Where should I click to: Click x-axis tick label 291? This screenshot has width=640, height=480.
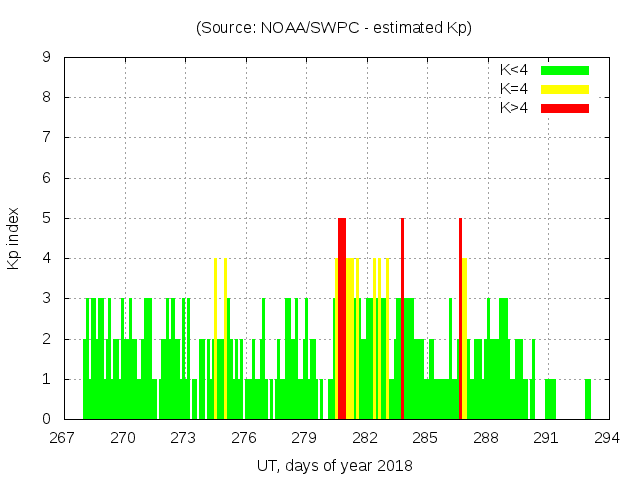click(546, 438)
